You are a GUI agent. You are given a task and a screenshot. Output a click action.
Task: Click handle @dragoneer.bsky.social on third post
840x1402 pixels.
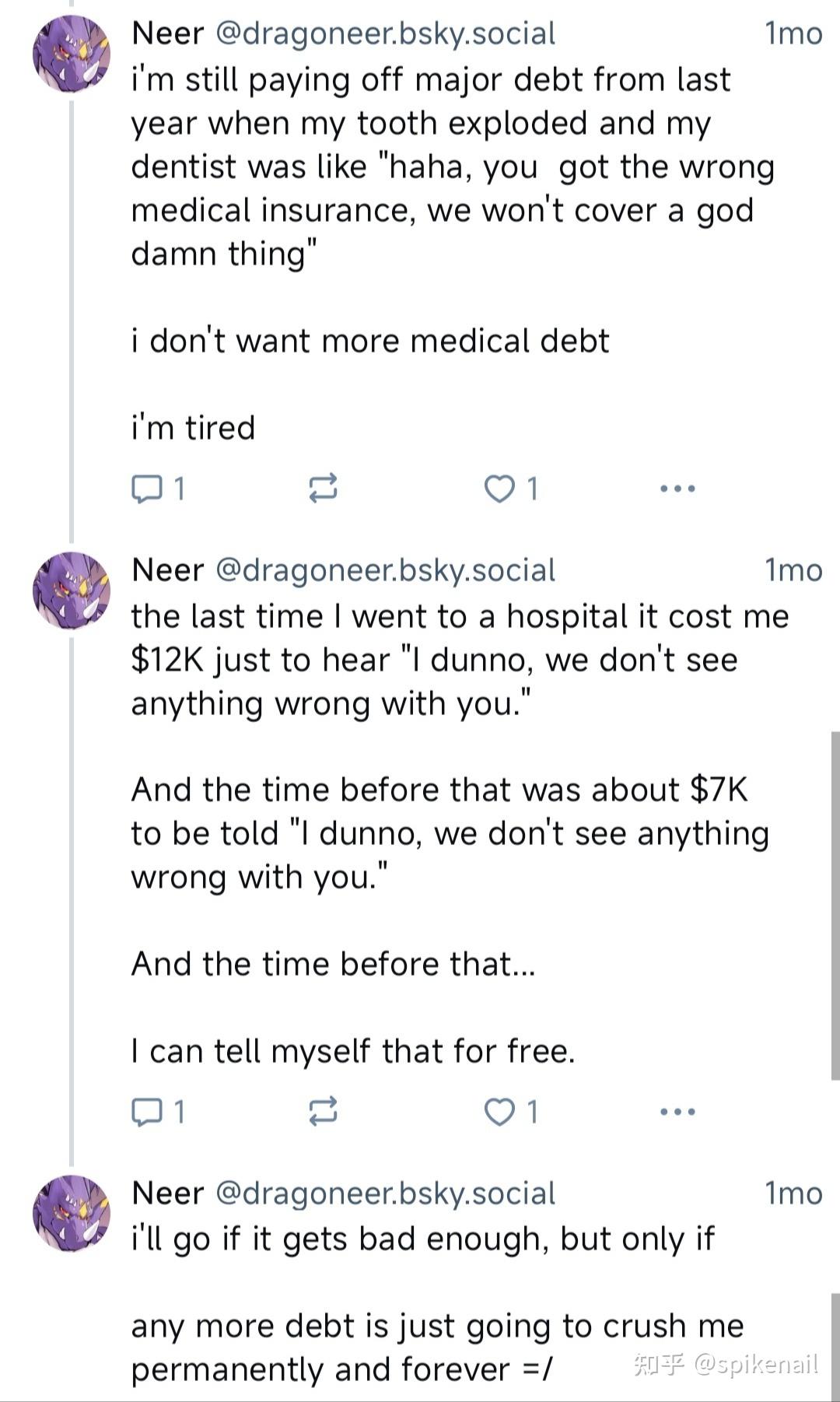385,1193
